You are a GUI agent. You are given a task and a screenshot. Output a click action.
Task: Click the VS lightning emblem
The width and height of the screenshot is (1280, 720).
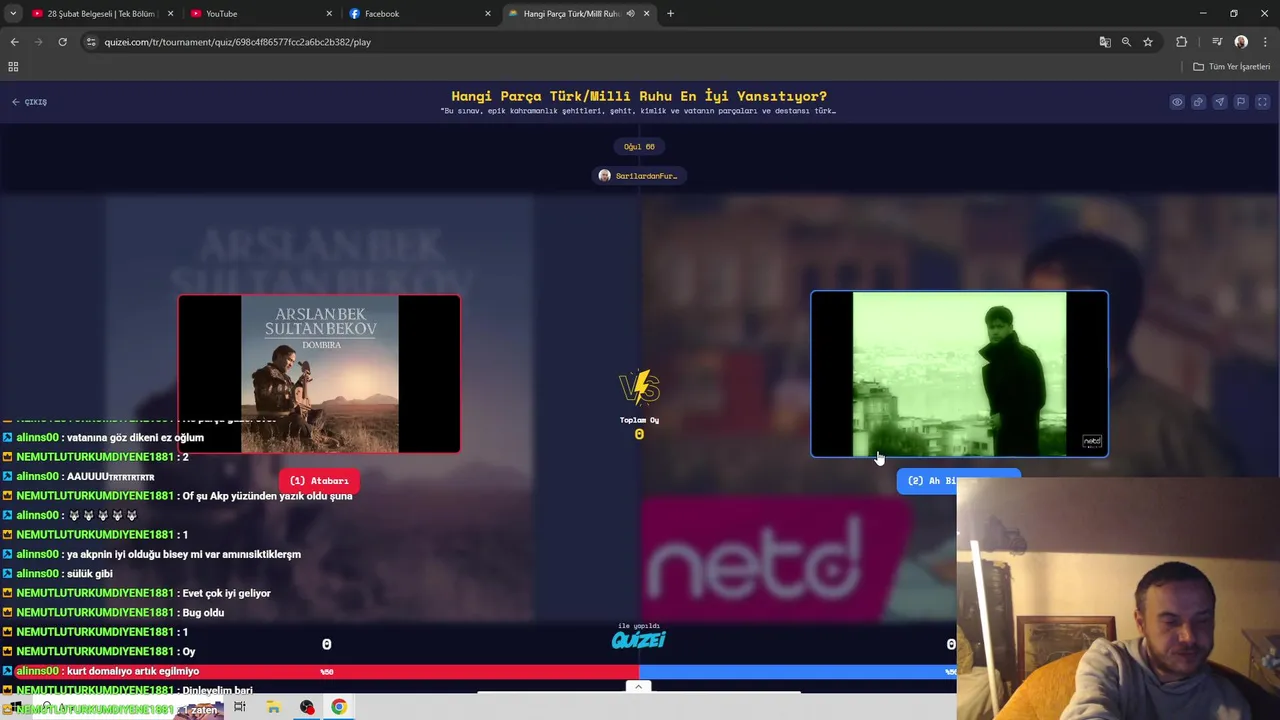click(x=639, y=388)
